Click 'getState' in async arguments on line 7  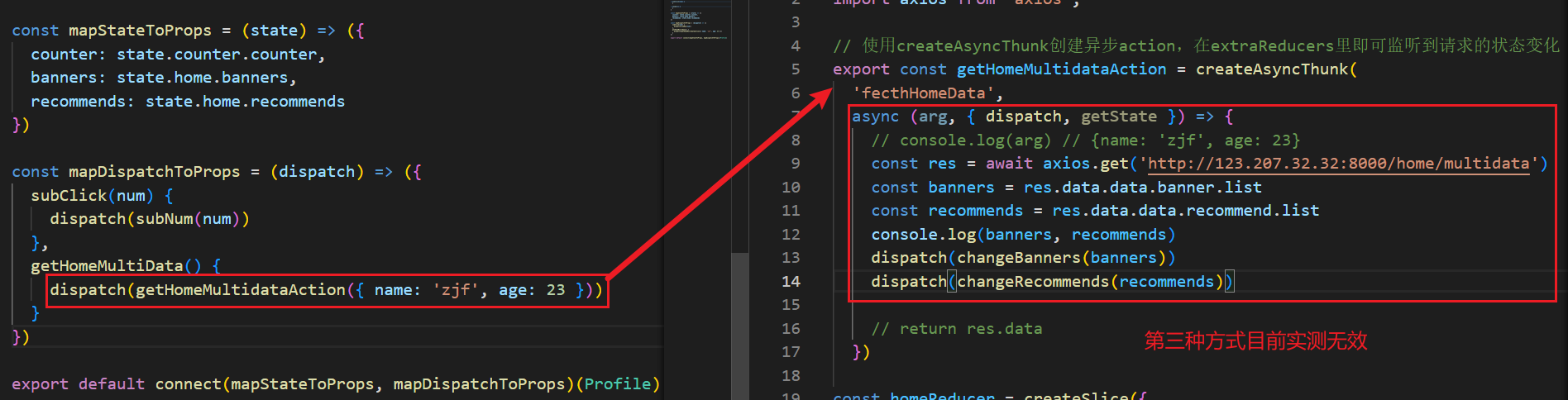click(1119, 117)
